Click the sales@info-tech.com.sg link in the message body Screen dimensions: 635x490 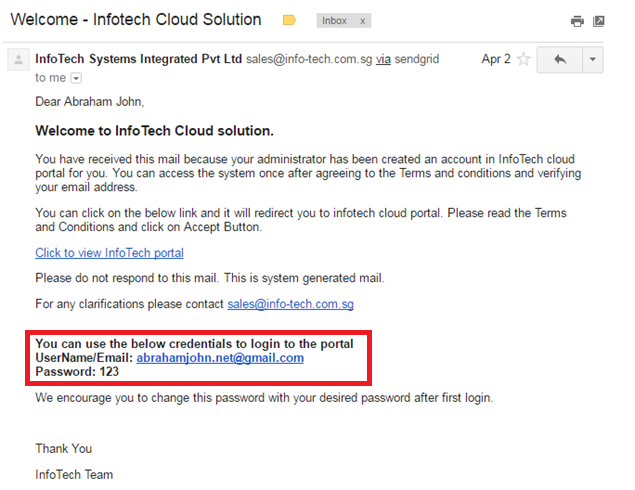tap(290, 304)
